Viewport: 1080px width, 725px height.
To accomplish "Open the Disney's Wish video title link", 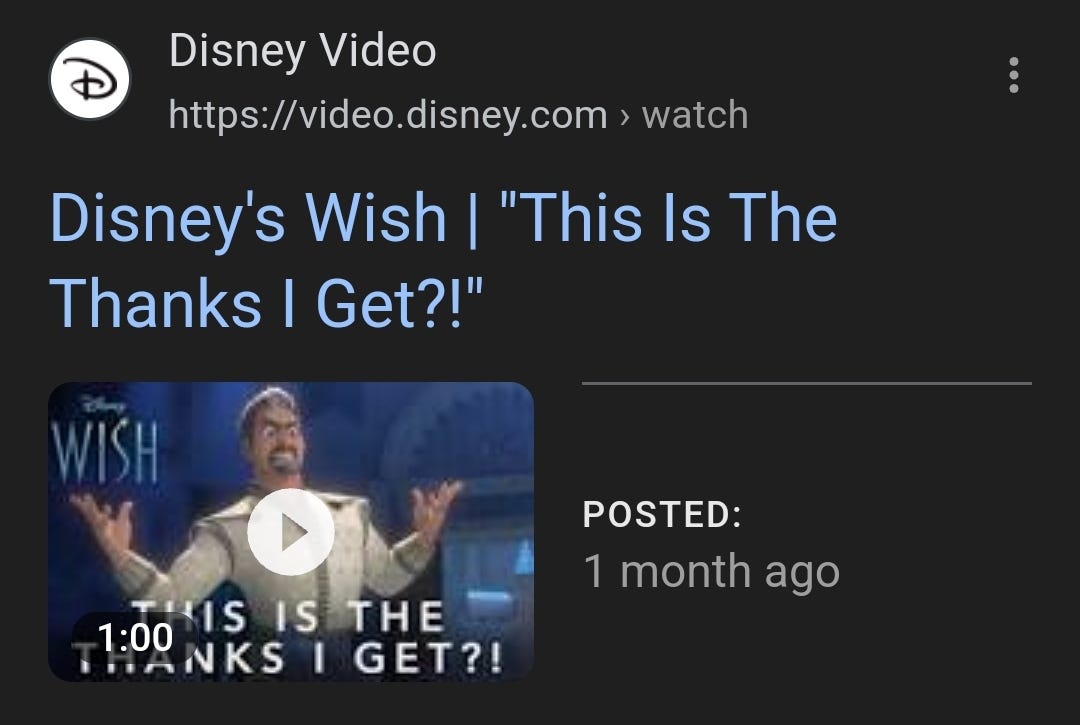I will click(444, 260).
